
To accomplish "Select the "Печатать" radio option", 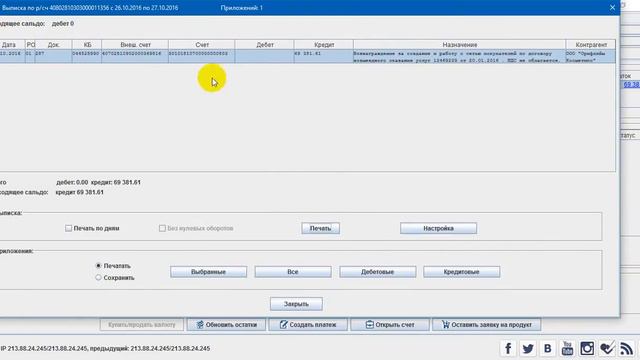I will 98,266.
